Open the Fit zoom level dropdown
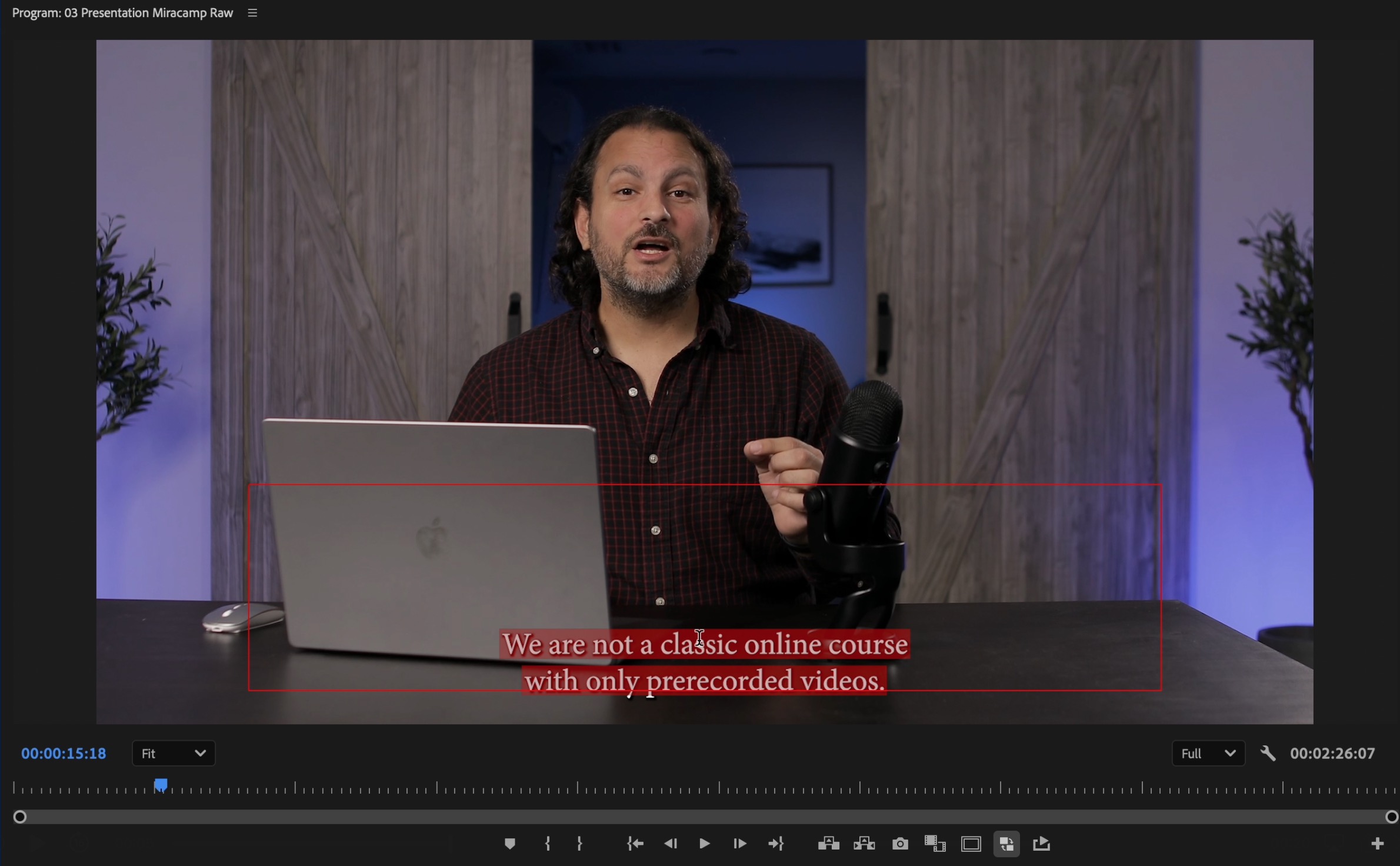1400x866 pixels. point(174,754)
